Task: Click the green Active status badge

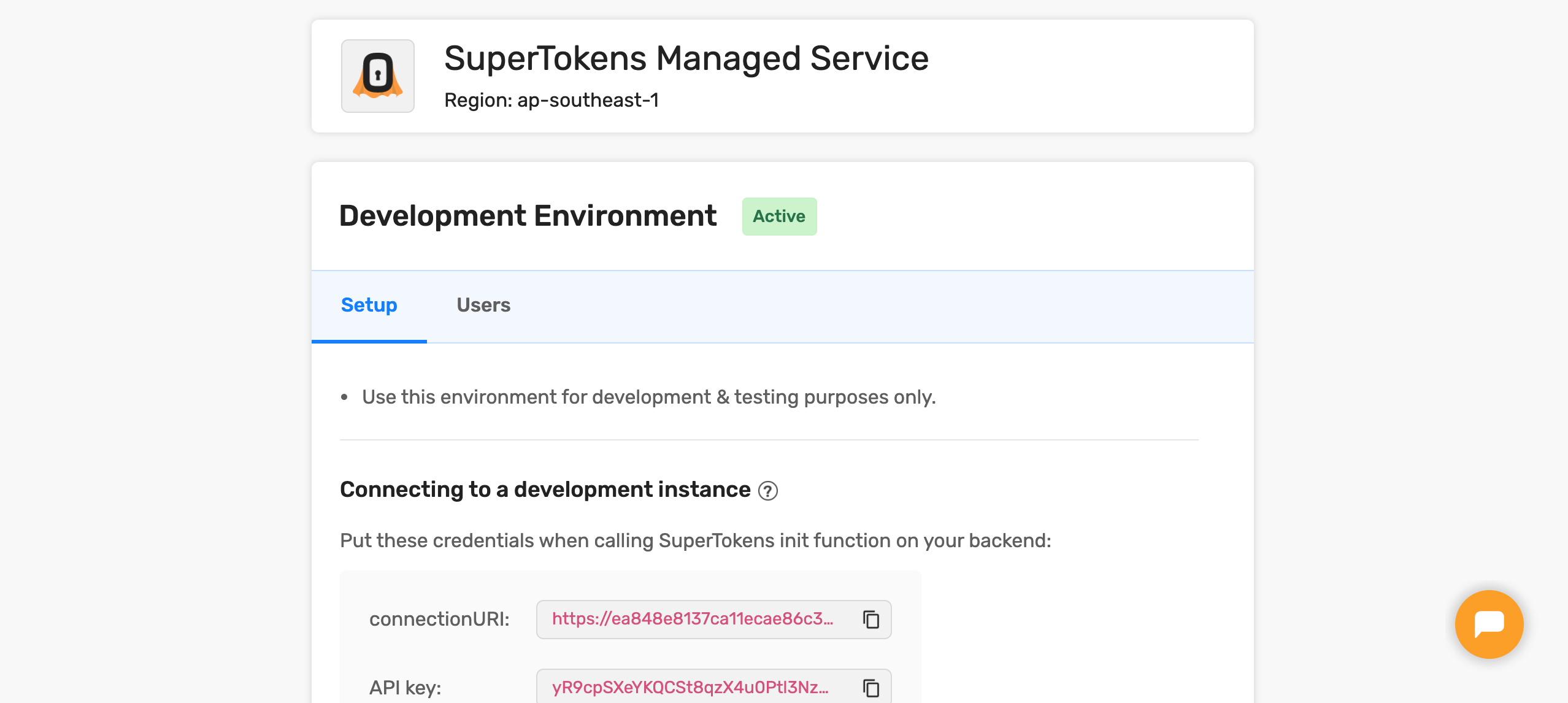Action: pos(778,217)
